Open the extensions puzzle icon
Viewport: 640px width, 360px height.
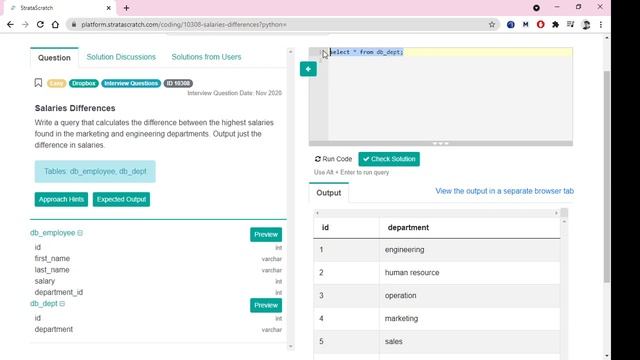(555, 24)
